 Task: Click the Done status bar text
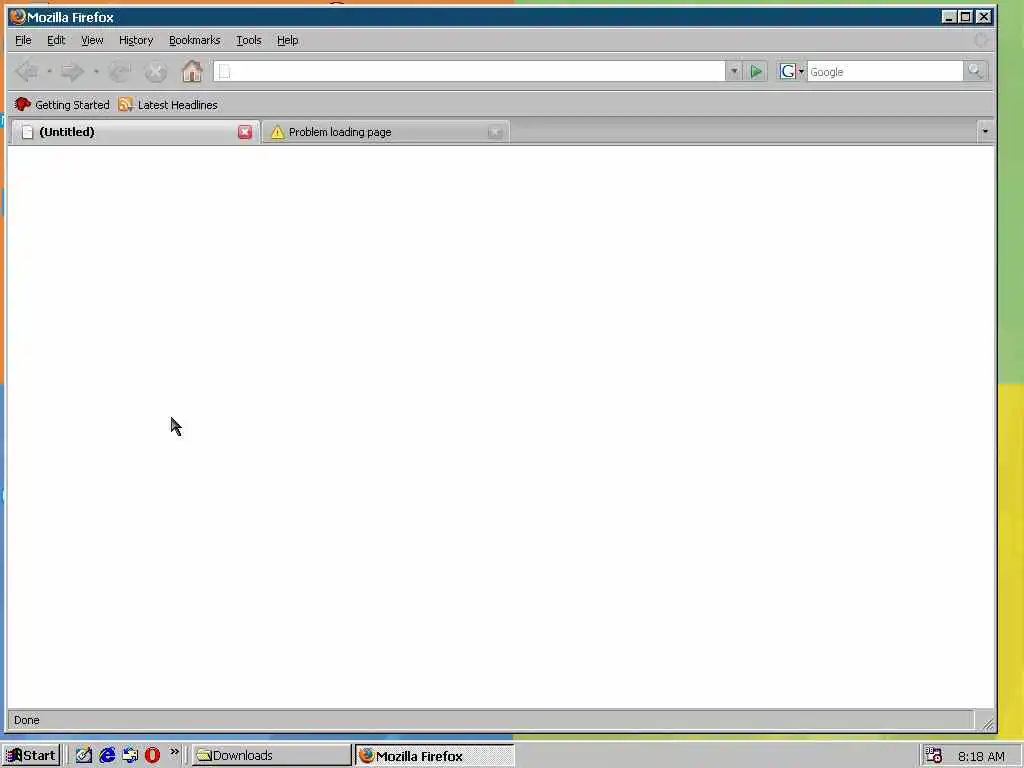point(27,720)
